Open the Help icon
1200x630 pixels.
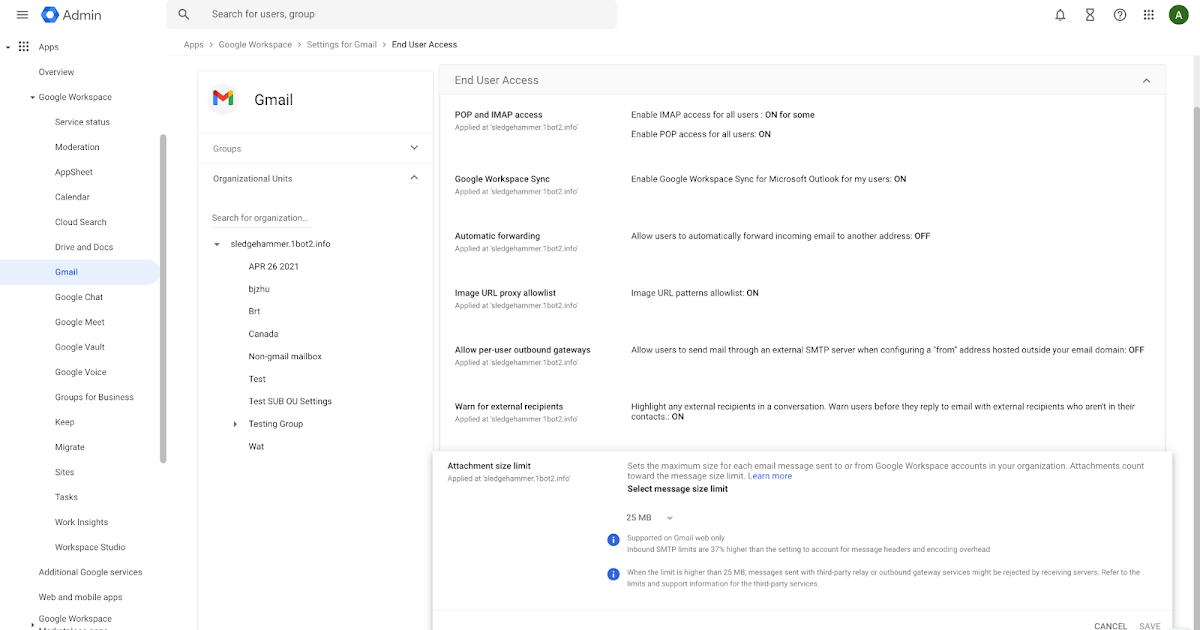1119,15
